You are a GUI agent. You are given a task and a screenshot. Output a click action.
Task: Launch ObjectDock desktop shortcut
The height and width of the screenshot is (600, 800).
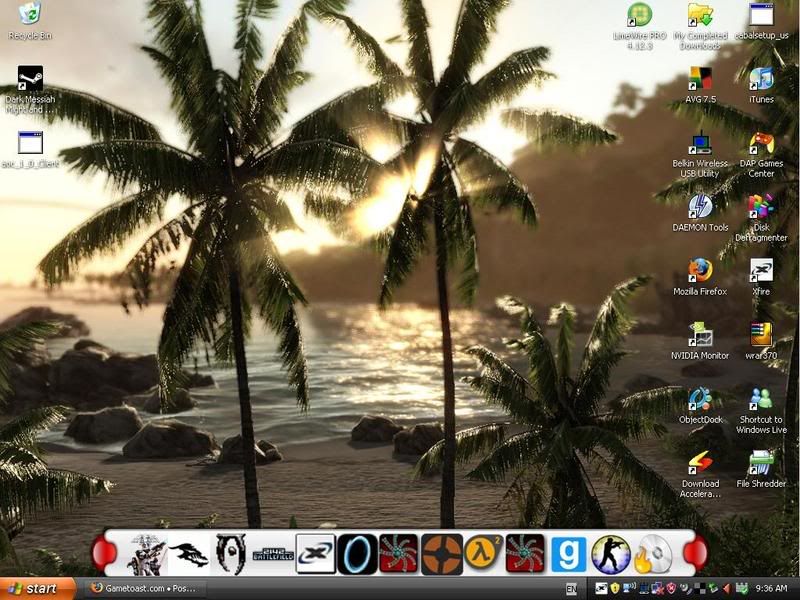[x=700, y=406]
